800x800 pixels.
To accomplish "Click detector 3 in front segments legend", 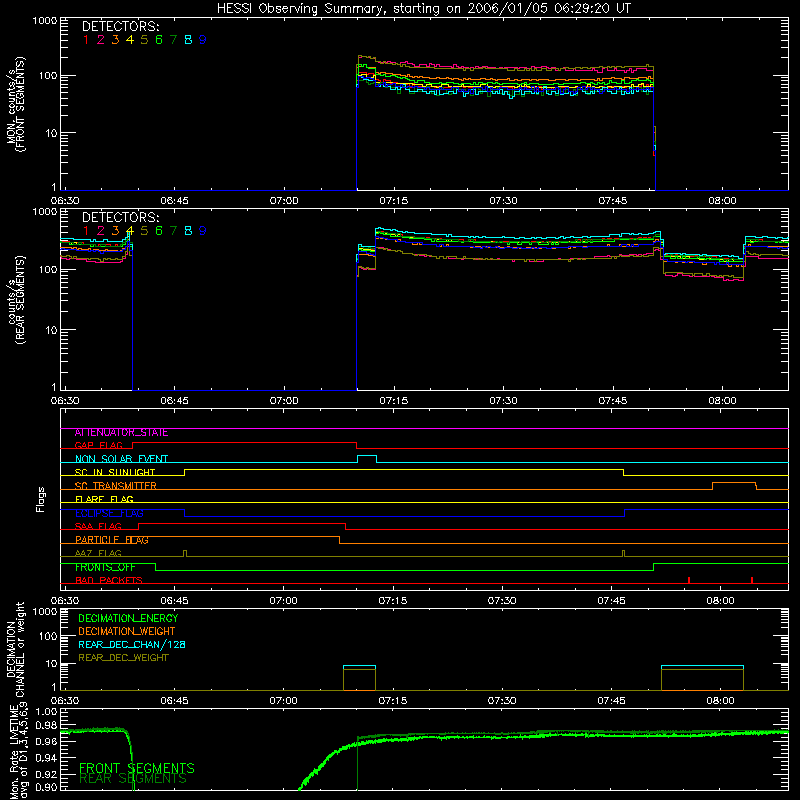I will pyautogui.click(x=115, y=40).
